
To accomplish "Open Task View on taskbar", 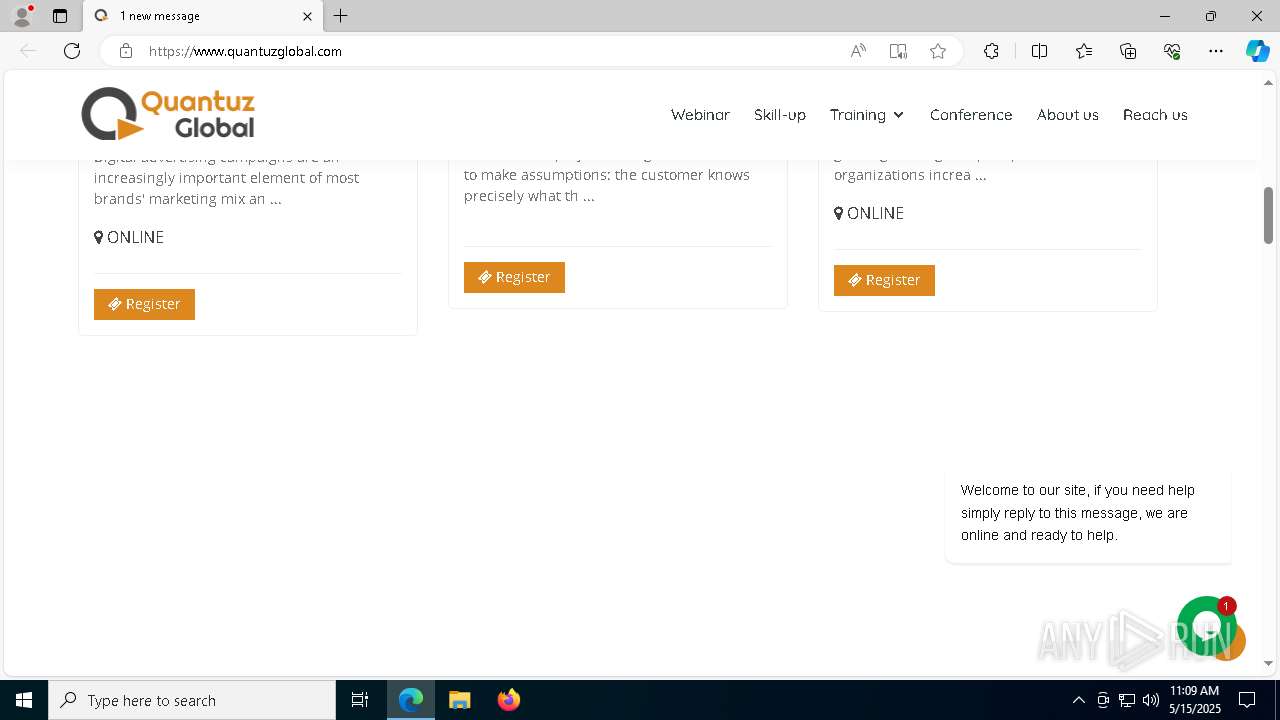I will 360,700.
